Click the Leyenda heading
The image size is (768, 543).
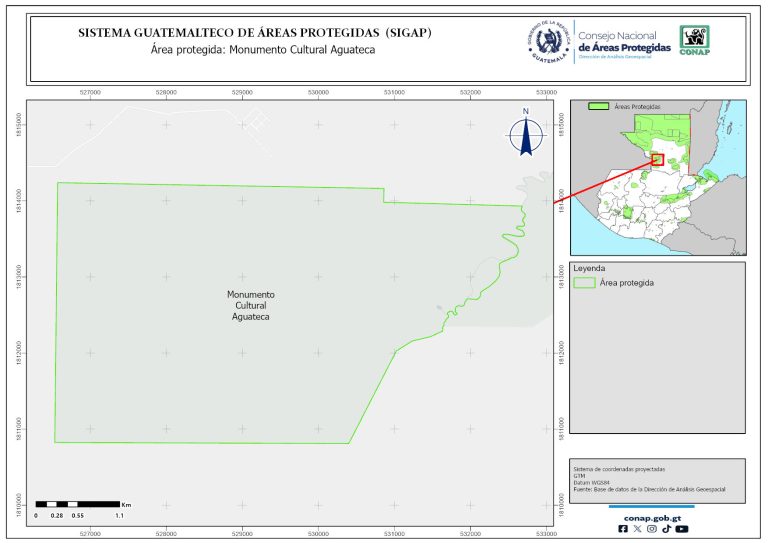pyautogui.click(x=590, y=269)
